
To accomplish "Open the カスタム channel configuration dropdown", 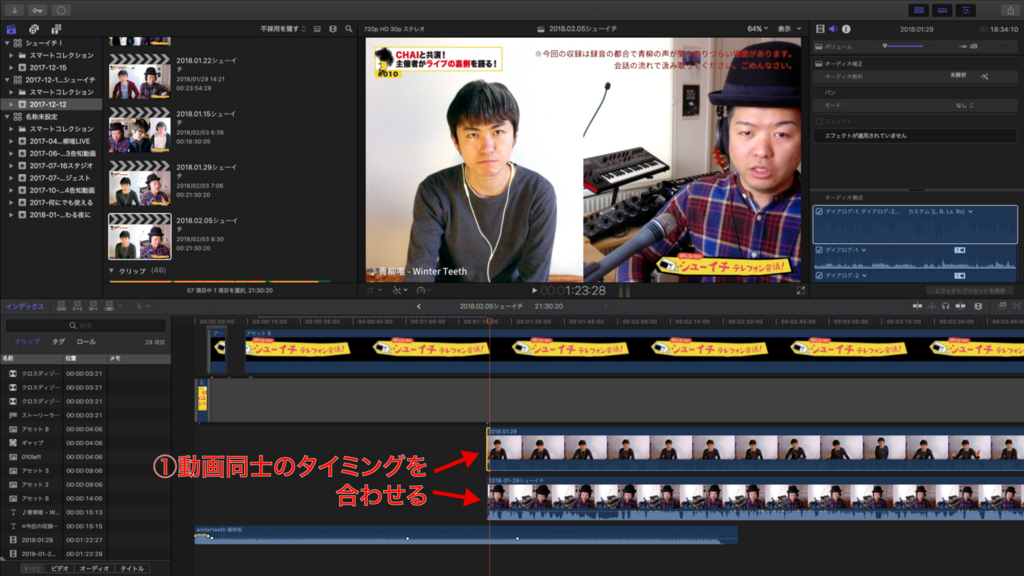I will [940, 212].
